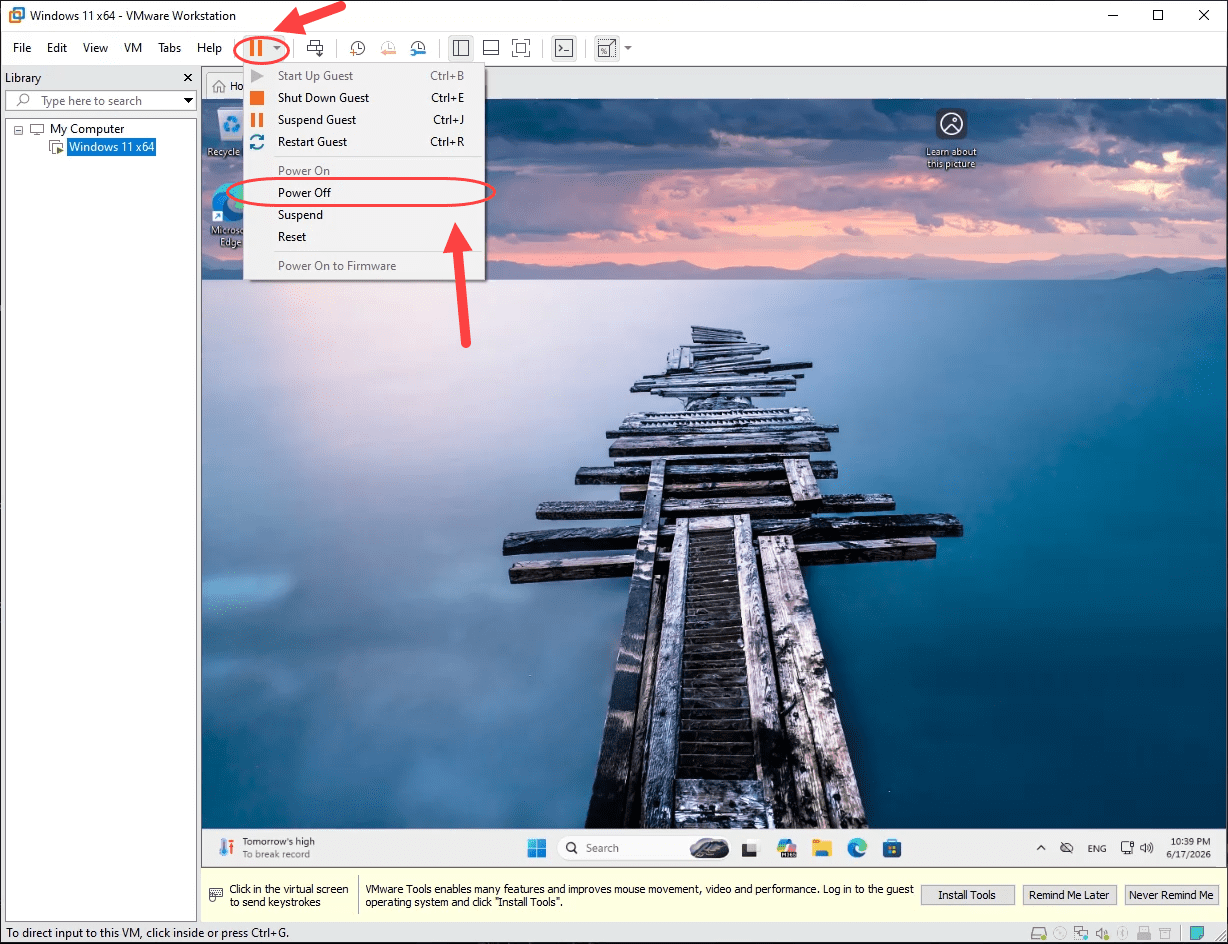Open the weather widget Tomorrow's high
Screen dimensions: 1228x944
pyautogui.click(x=266, y=848)
